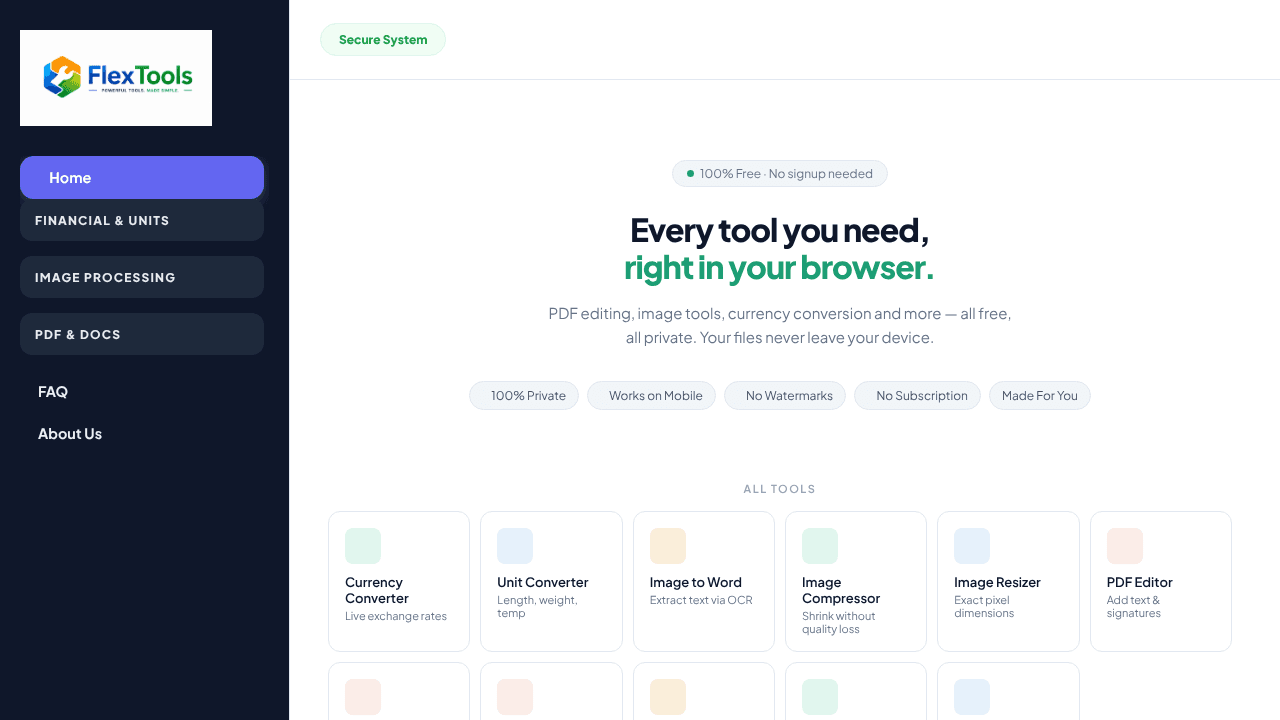Click the Image to Word card icon
Screen dimensions: 1280x720
tap(668, 546)
